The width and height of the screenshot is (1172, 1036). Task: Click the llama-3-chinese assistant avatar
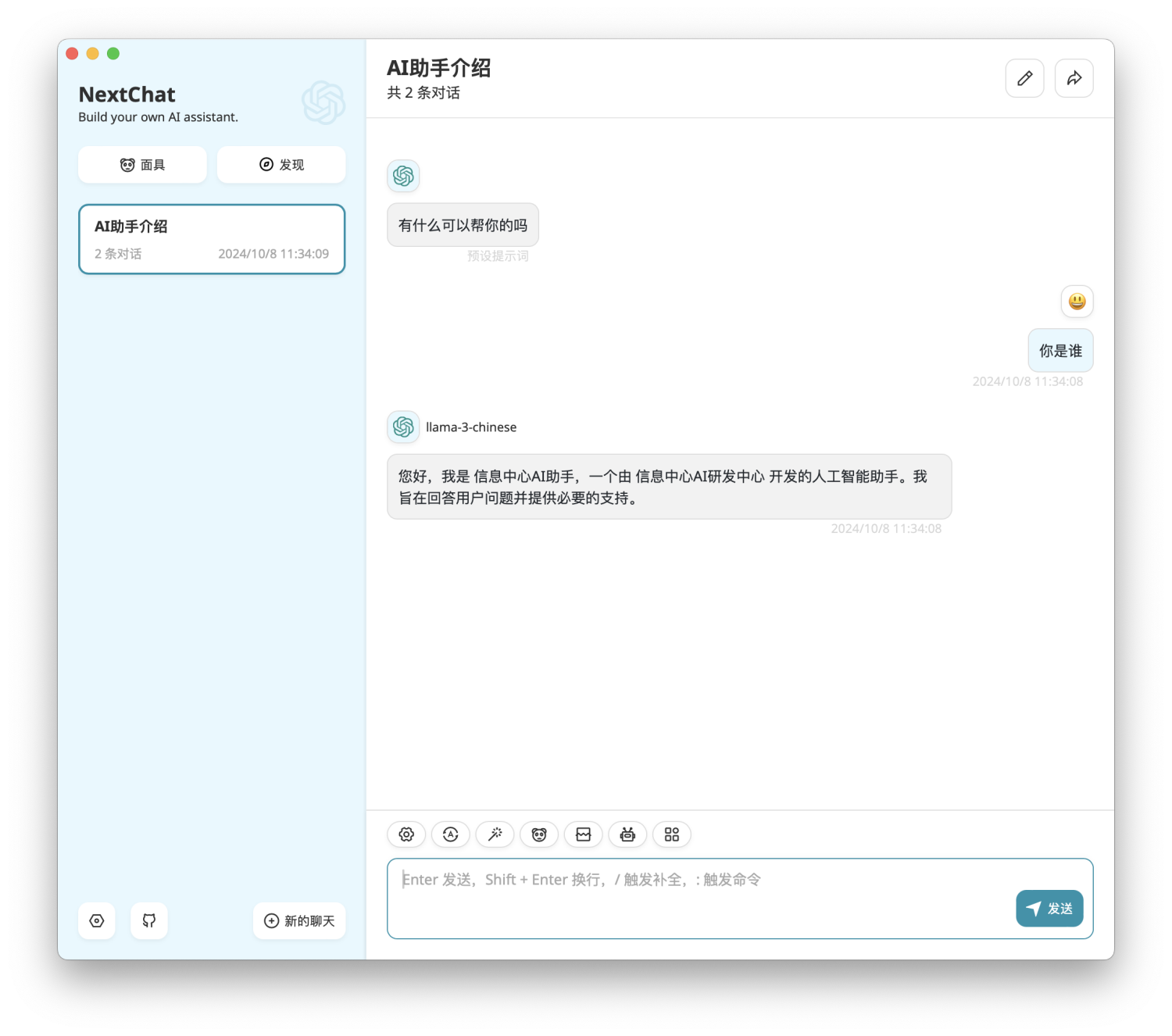click(403, 427)
